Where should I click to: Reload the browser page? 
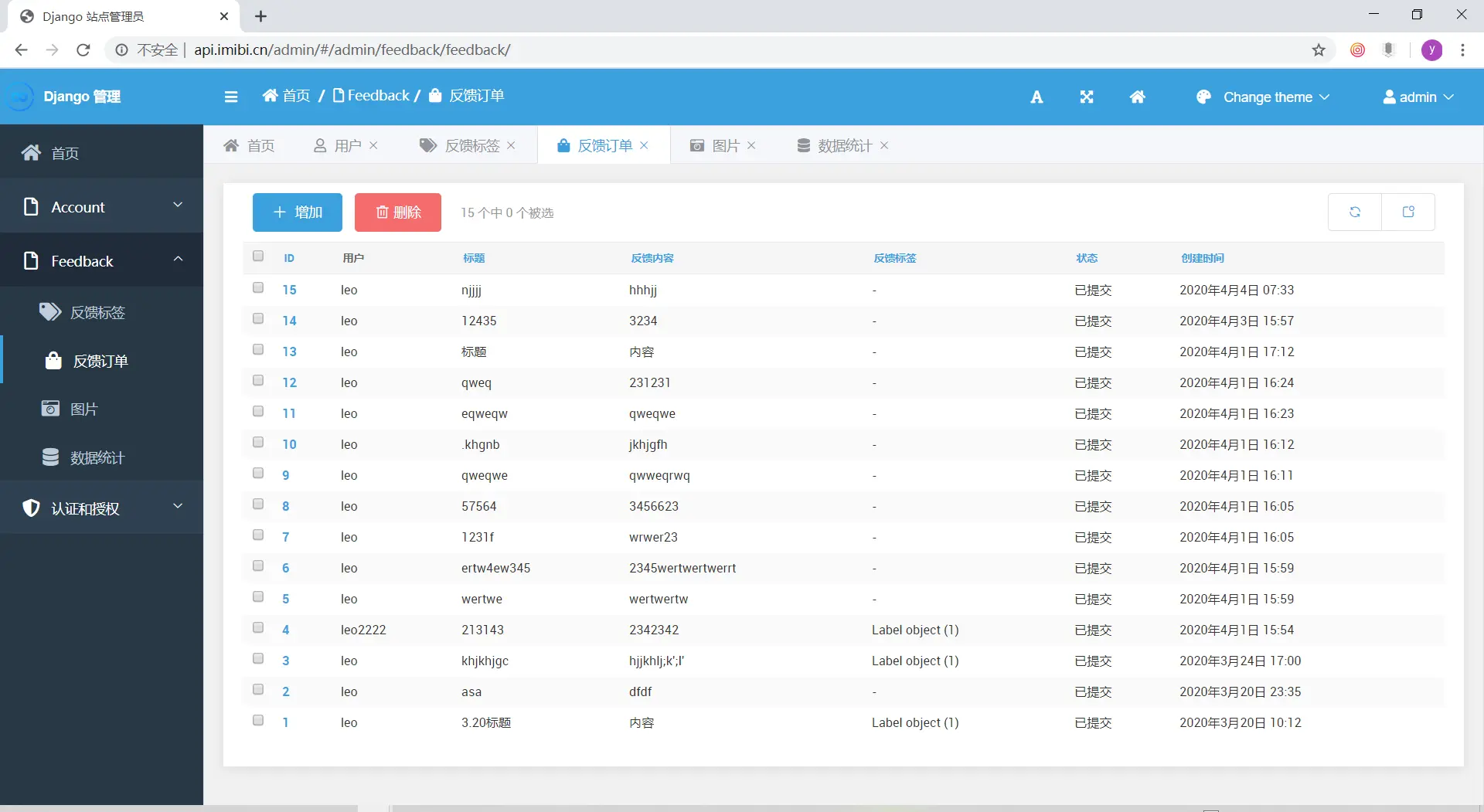(83, 50)
